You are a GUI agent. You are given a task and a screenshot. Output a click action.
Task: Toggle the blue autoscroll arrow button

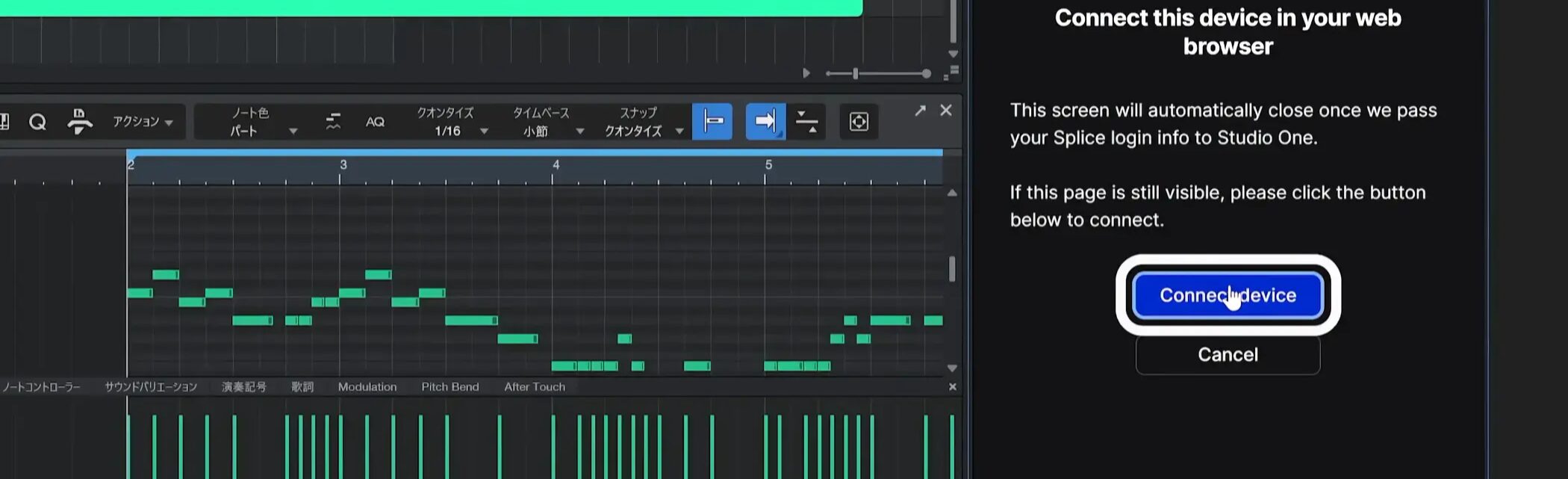(765, 122)
